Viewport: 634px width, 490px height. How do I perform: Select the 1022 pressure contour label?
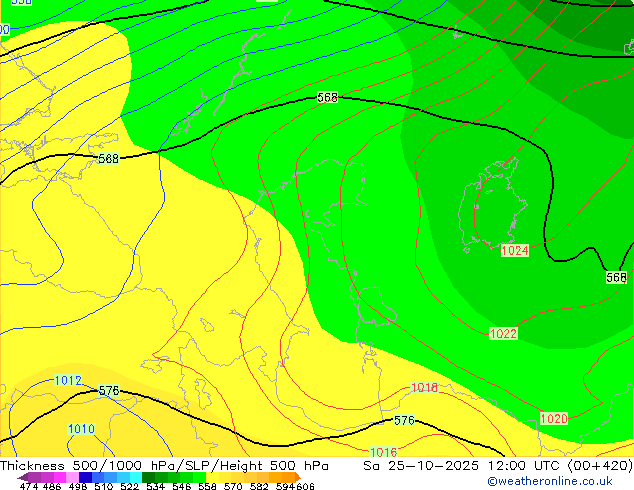(x=503, y=334)
